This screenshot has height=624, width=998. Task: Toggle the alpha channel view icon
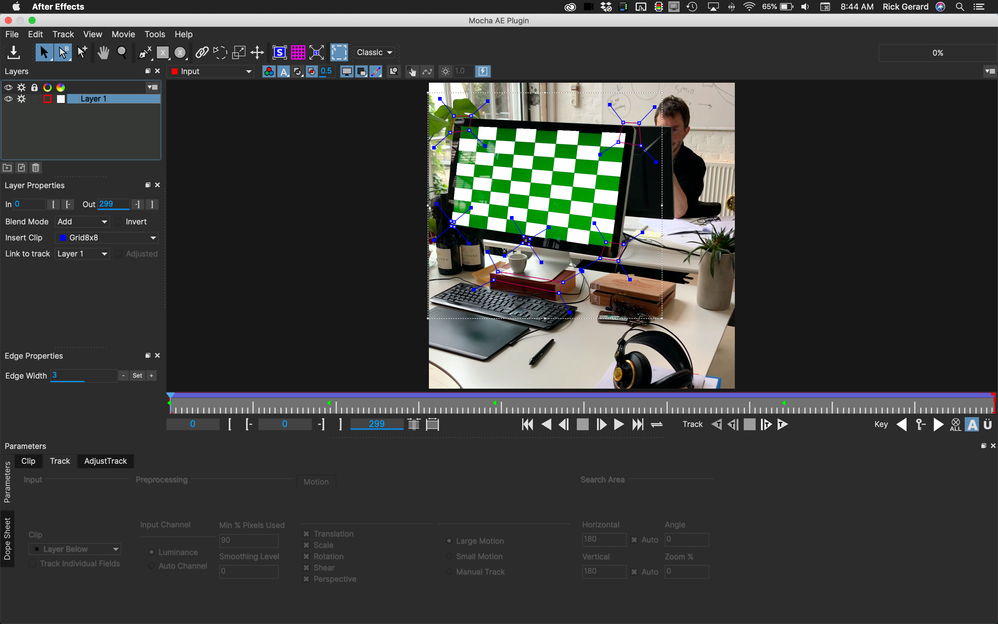pos(283,71)
